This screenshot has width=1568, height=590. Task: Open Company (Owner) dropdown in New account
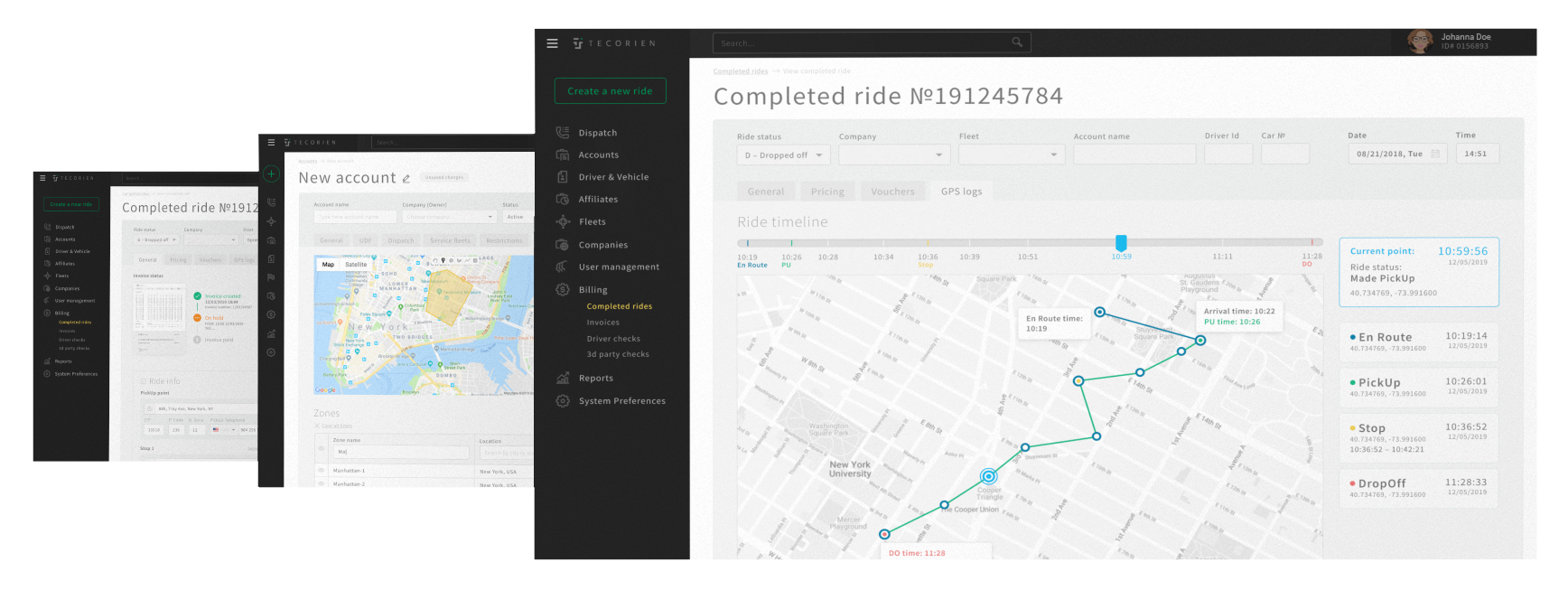click(x=449, y=217)
